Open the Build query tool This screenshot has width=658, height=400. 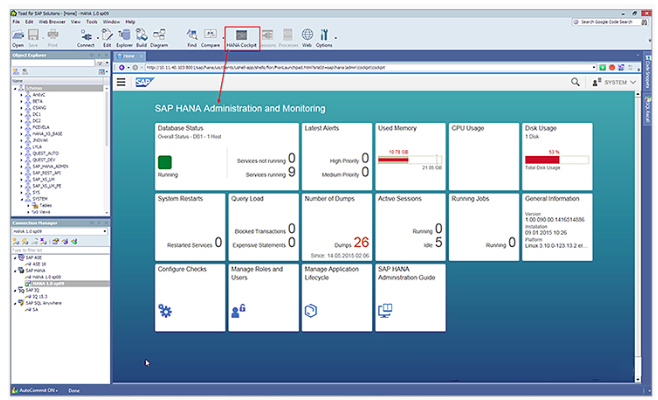(141, 35)
